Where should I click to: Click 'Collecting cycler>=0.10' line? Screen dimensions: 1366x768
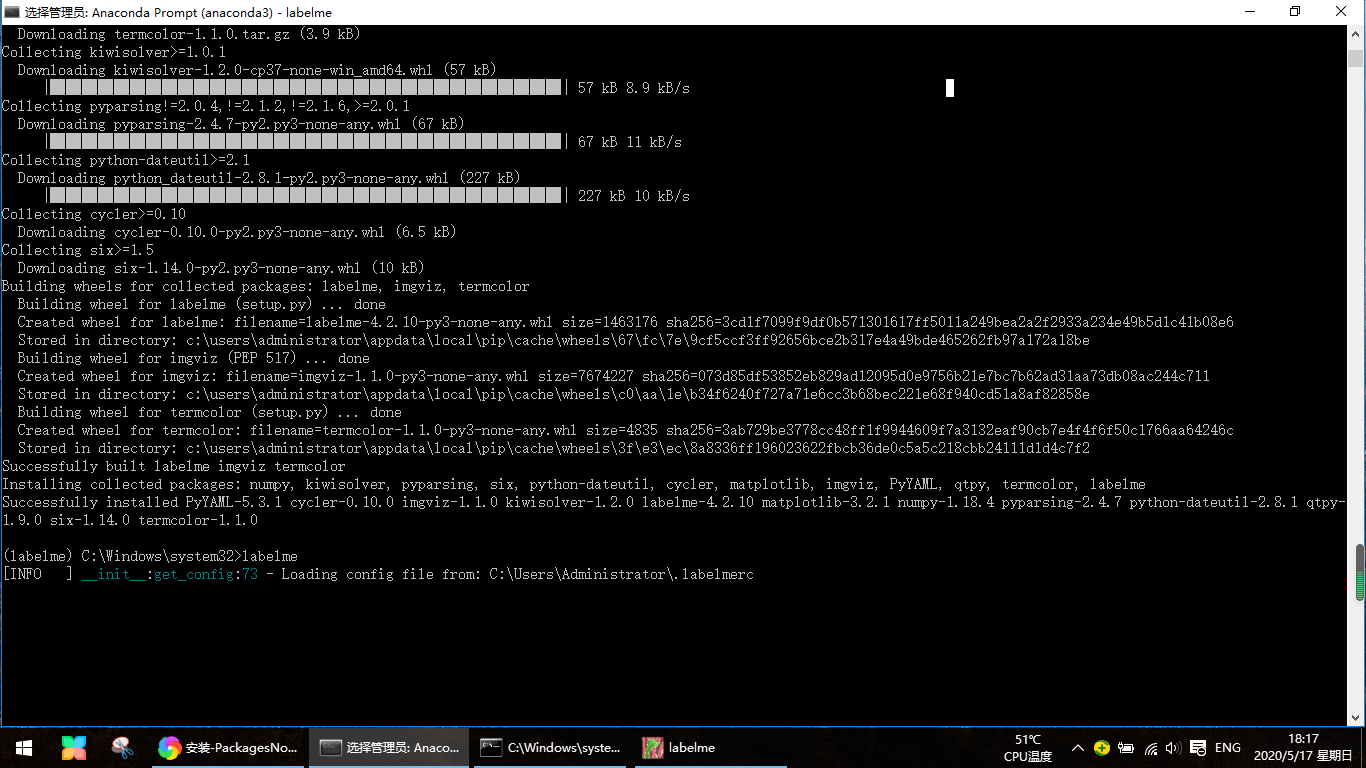(94, 214)
